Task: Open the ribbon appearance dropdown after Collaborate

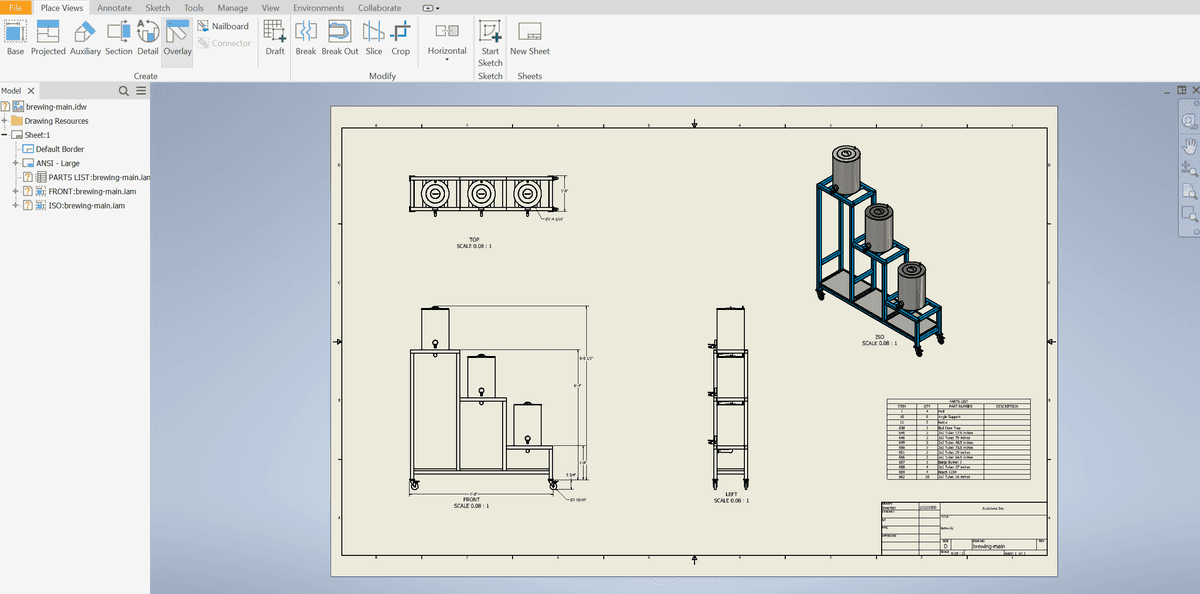Action: (x=430, y=8)
